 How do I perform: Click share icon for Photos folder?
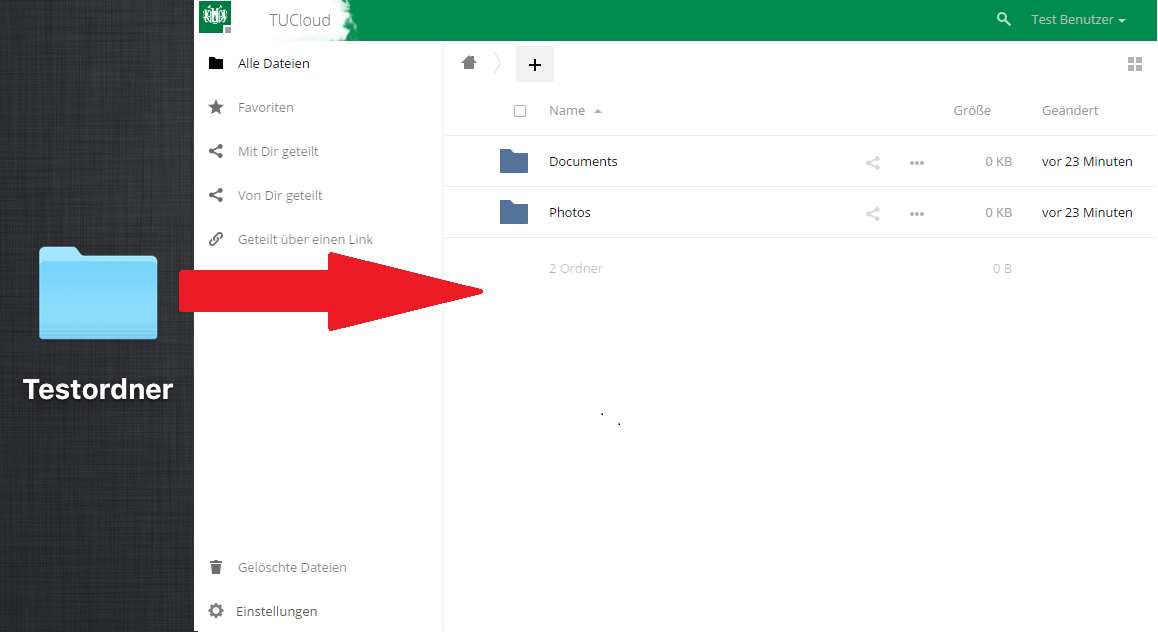[873, 213]
